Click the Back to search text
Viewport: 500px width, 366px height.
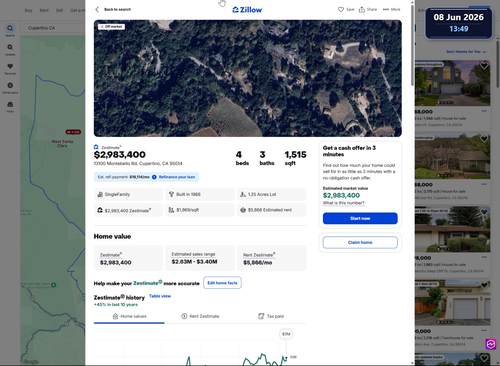[117, 9]
